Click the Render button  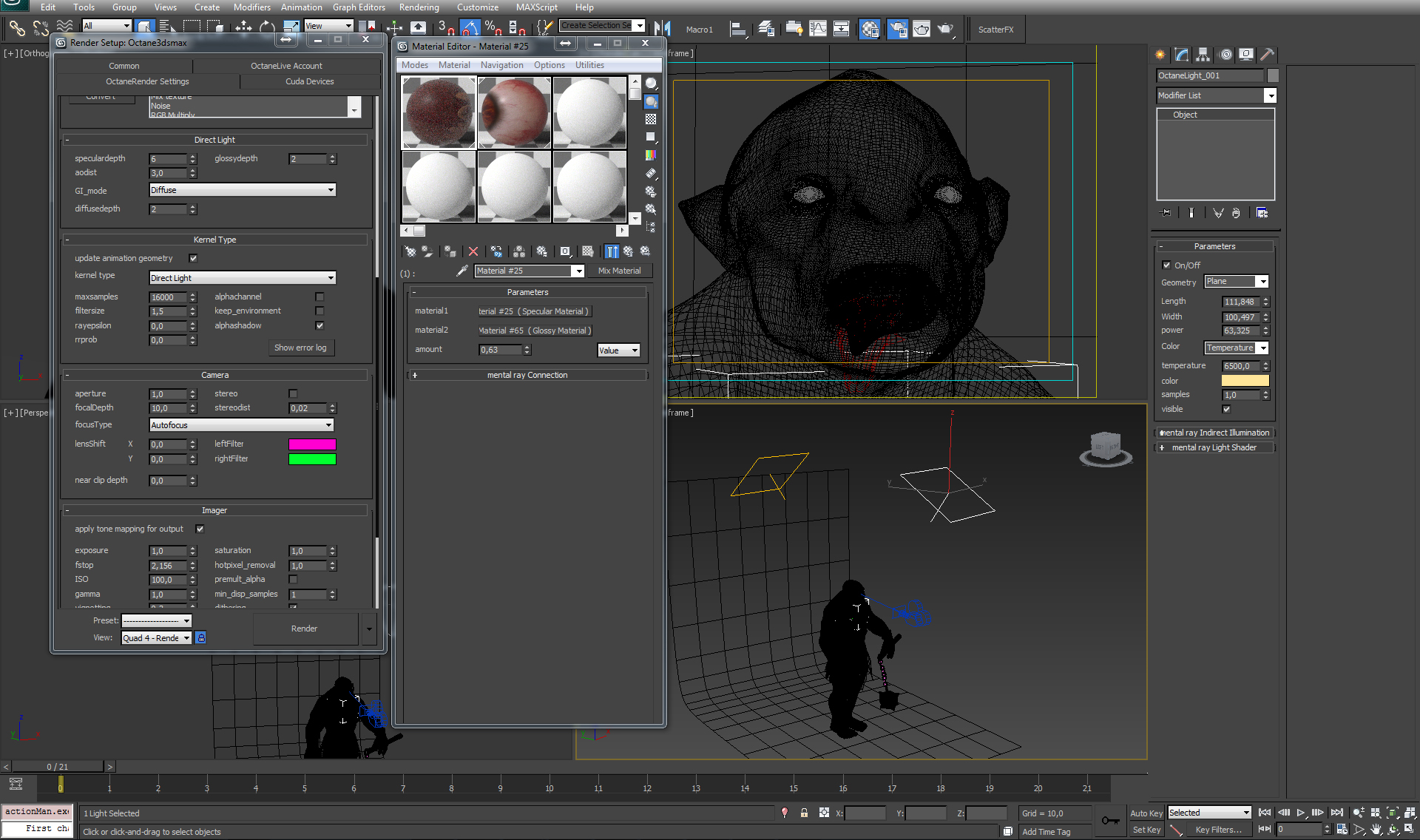coord(304,629)
